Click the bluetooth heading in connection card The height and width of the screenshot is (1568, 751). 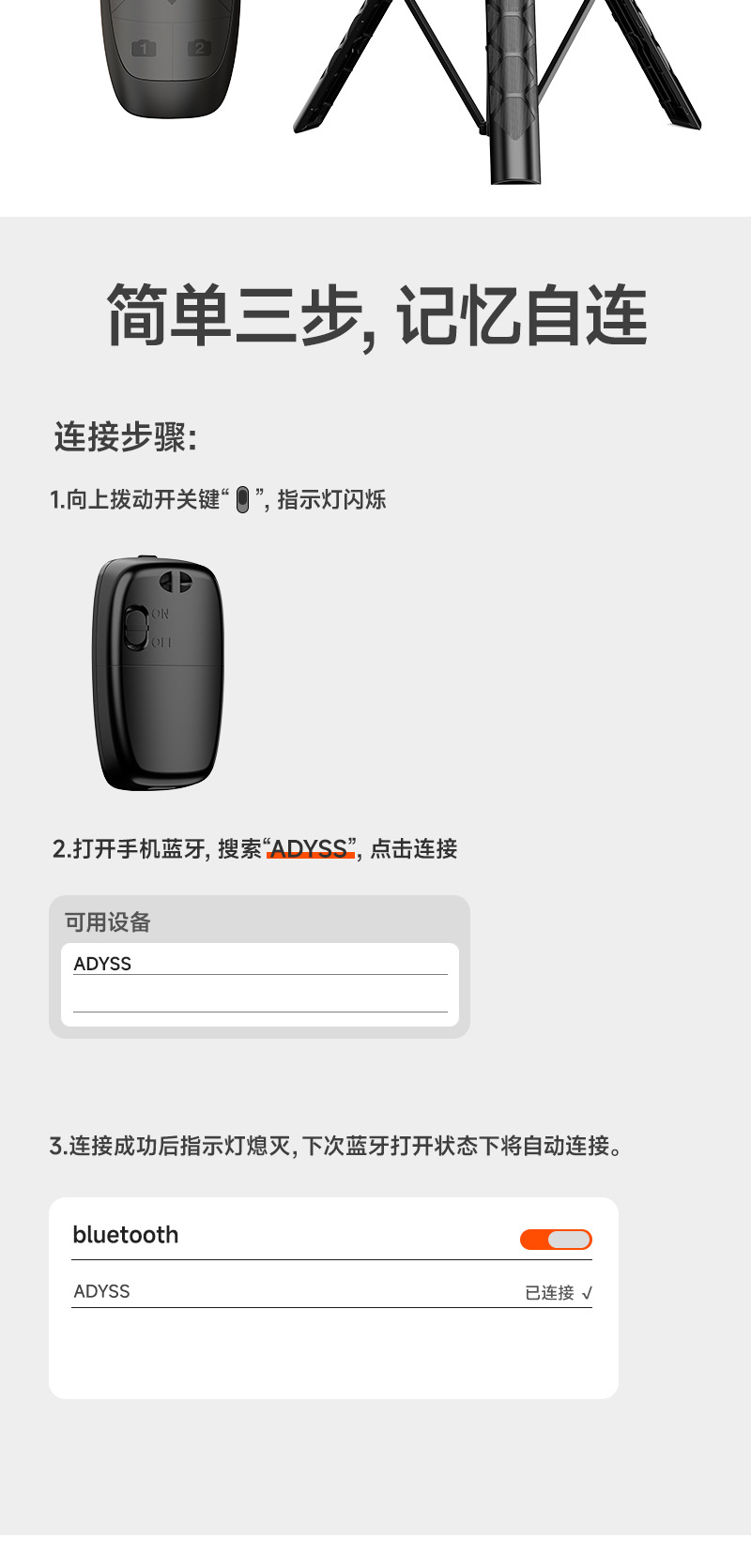(126, 1235)
